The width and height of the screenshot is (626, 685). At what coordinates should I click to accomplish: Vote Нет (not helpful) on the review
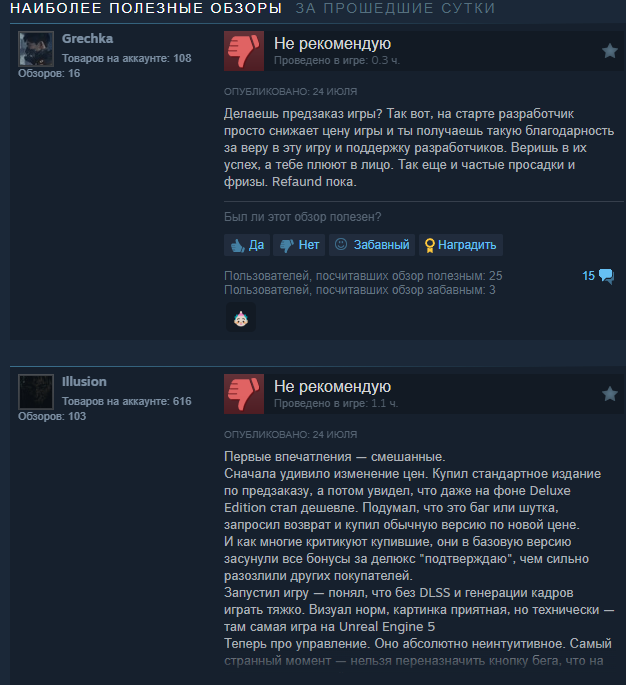(299, 245)
